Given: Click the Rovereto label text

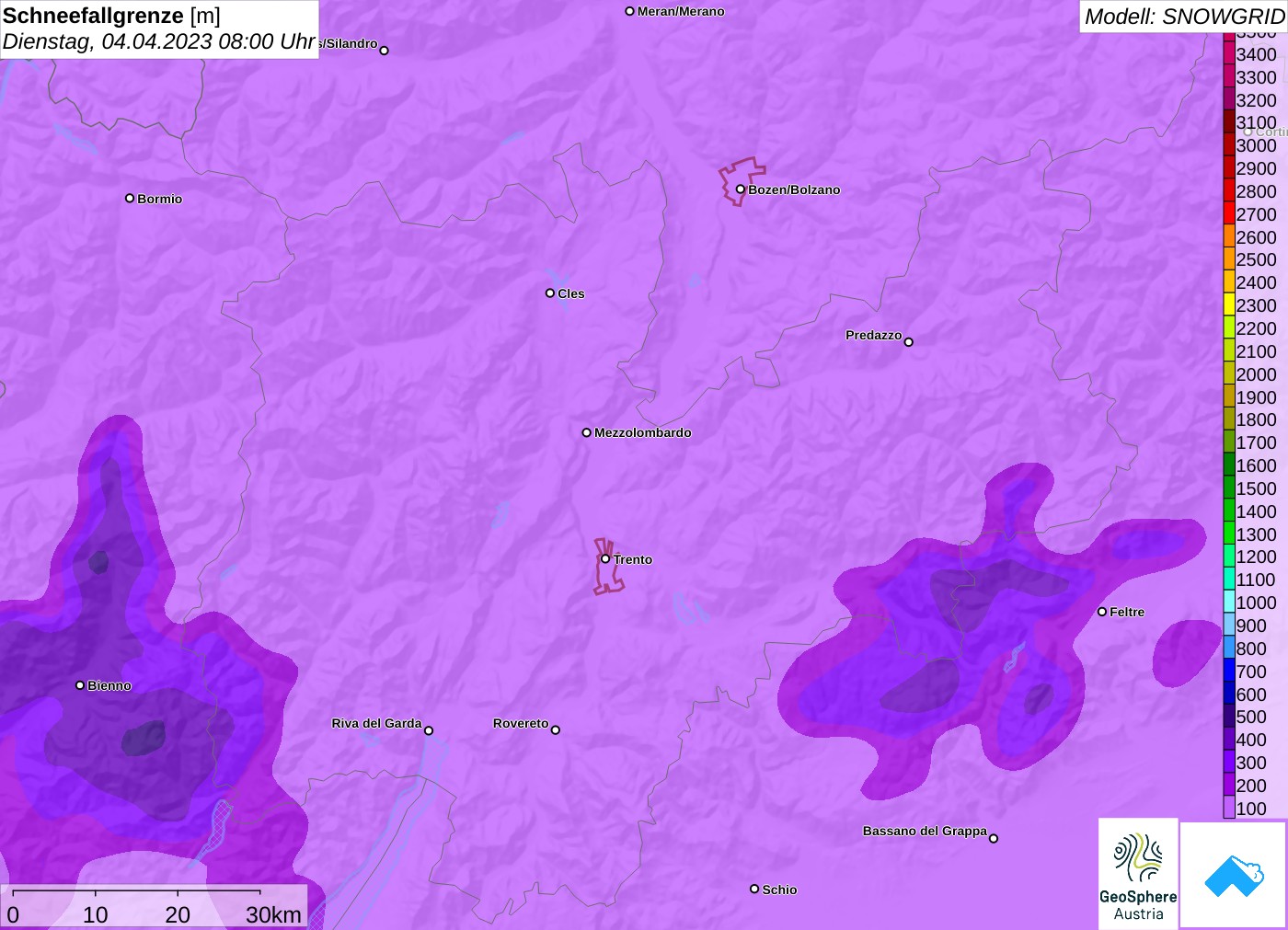Looking at the screenshot, I should (521, 723).
